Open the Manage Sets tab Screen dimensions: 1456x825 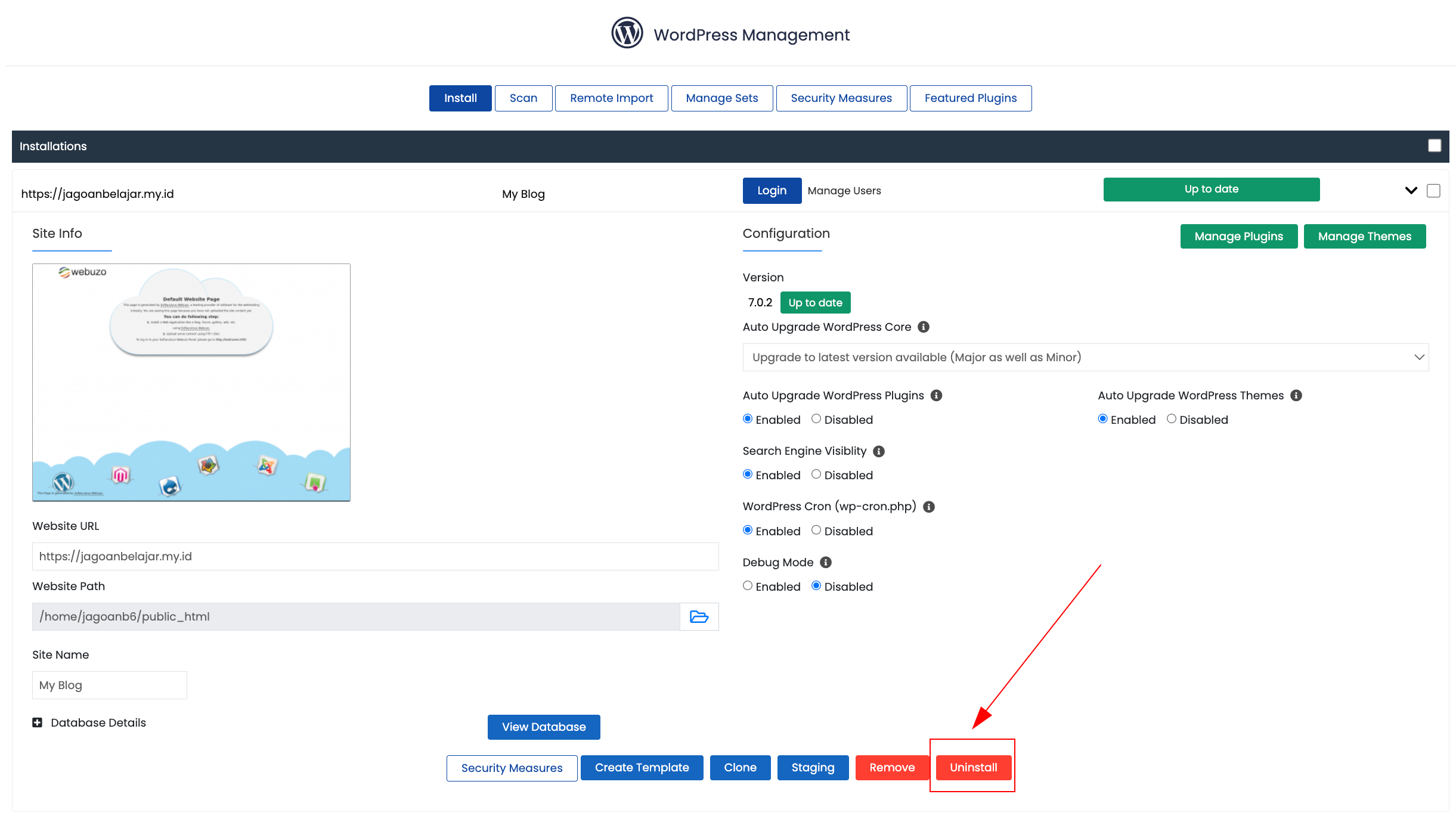point(722,98)
